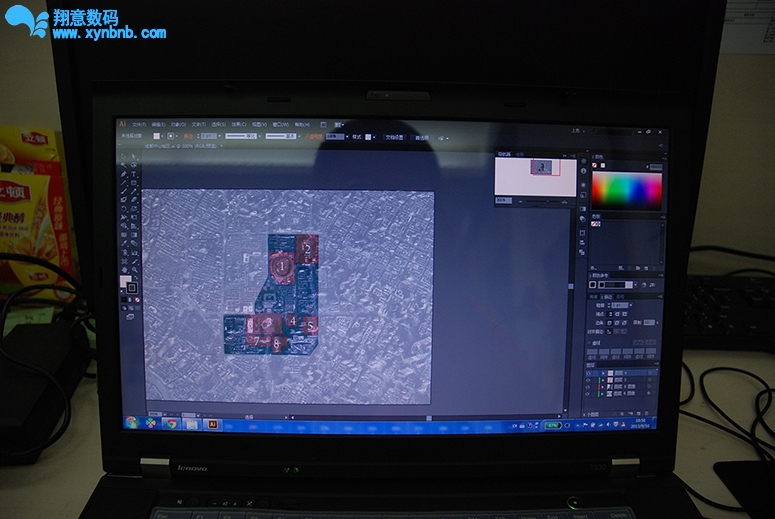Open the File menu (文件)
Screen dimensions: 775x519
(141, 124)
